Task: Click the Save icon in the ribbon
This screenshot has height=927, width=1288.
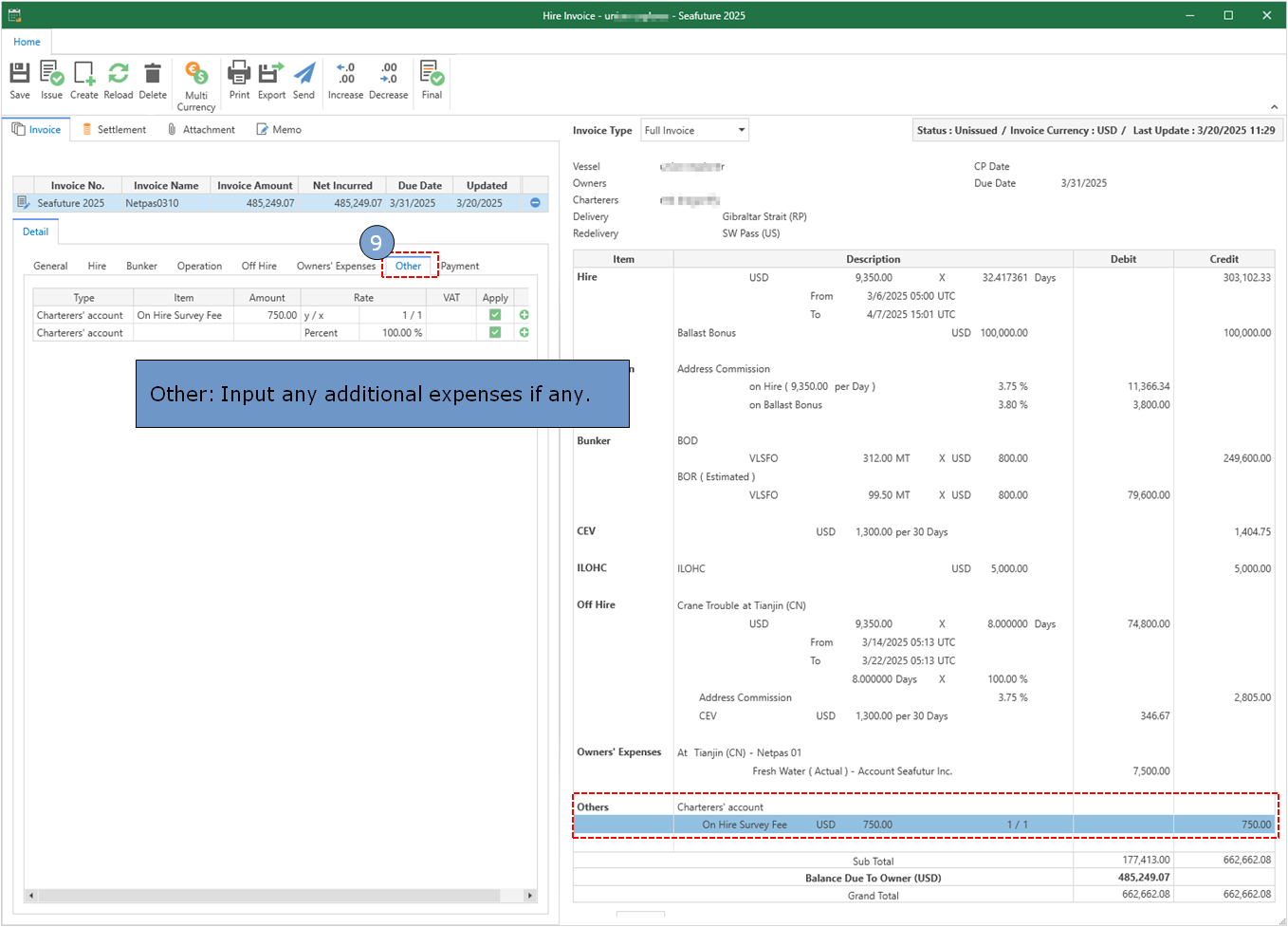Action: (20, 74)
